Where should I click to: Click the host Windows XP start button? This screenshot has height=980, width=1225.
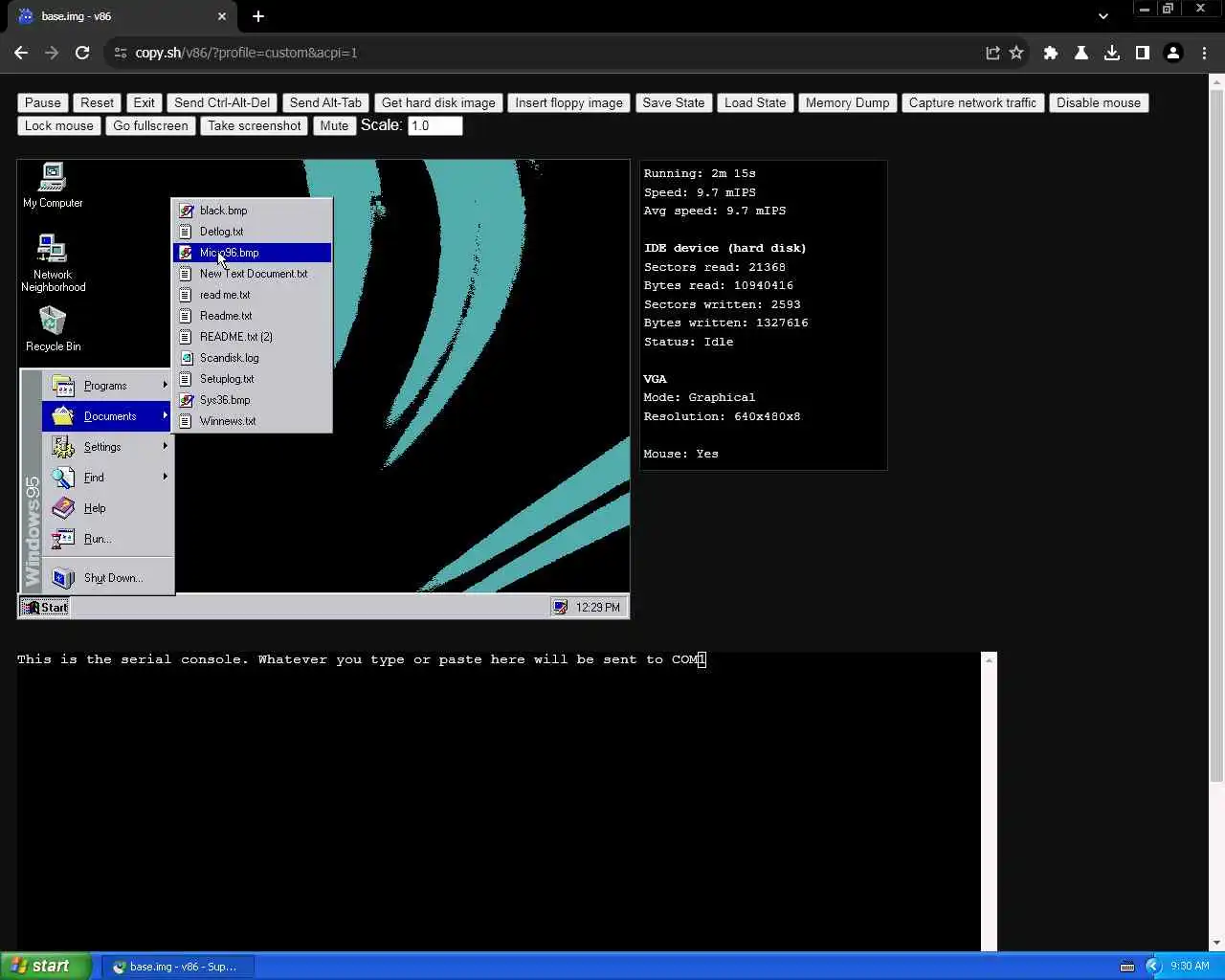(46, 966)
